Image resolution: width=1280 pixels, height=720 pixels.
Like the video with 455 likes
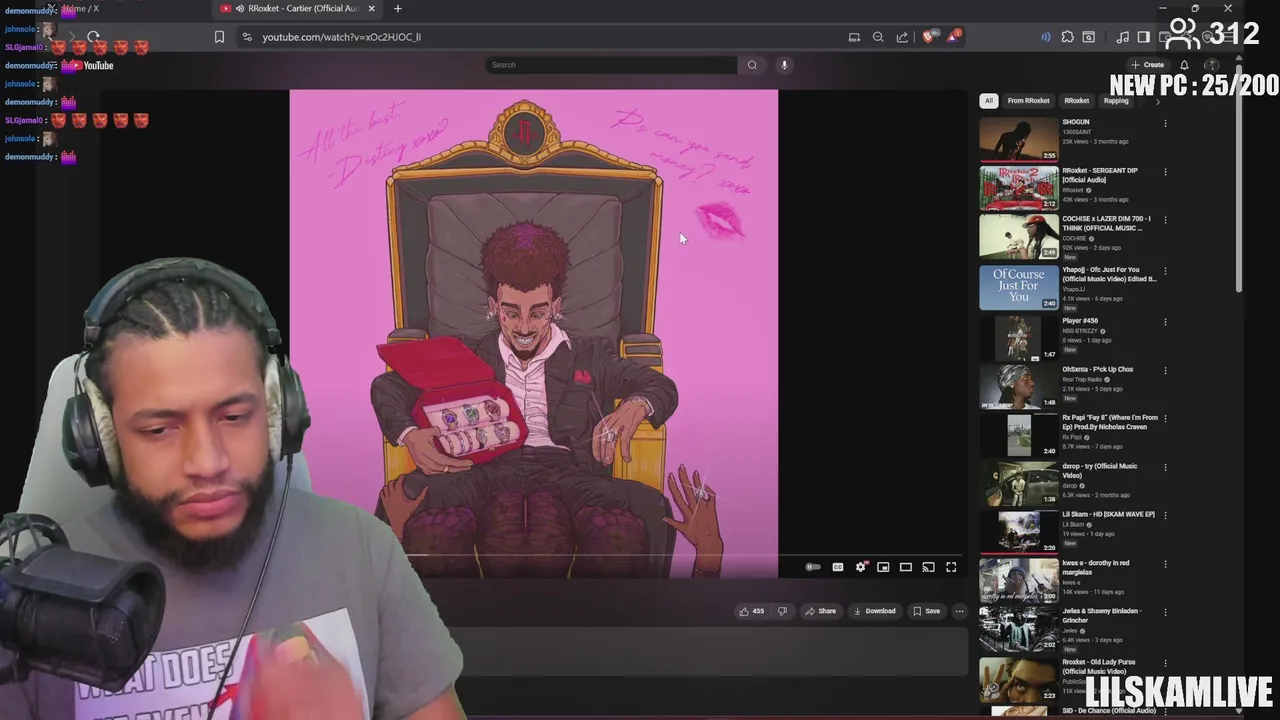(751, 611)
